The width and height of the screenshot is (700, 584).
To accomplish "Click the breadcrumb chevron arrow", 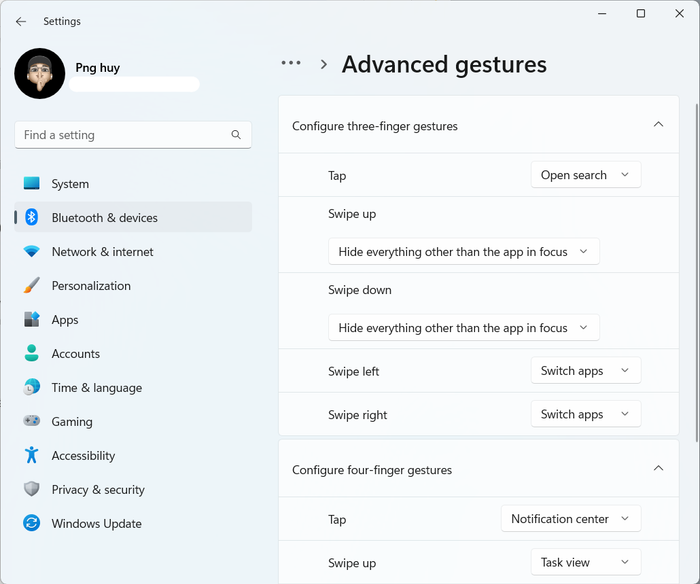I will (324, 65).
